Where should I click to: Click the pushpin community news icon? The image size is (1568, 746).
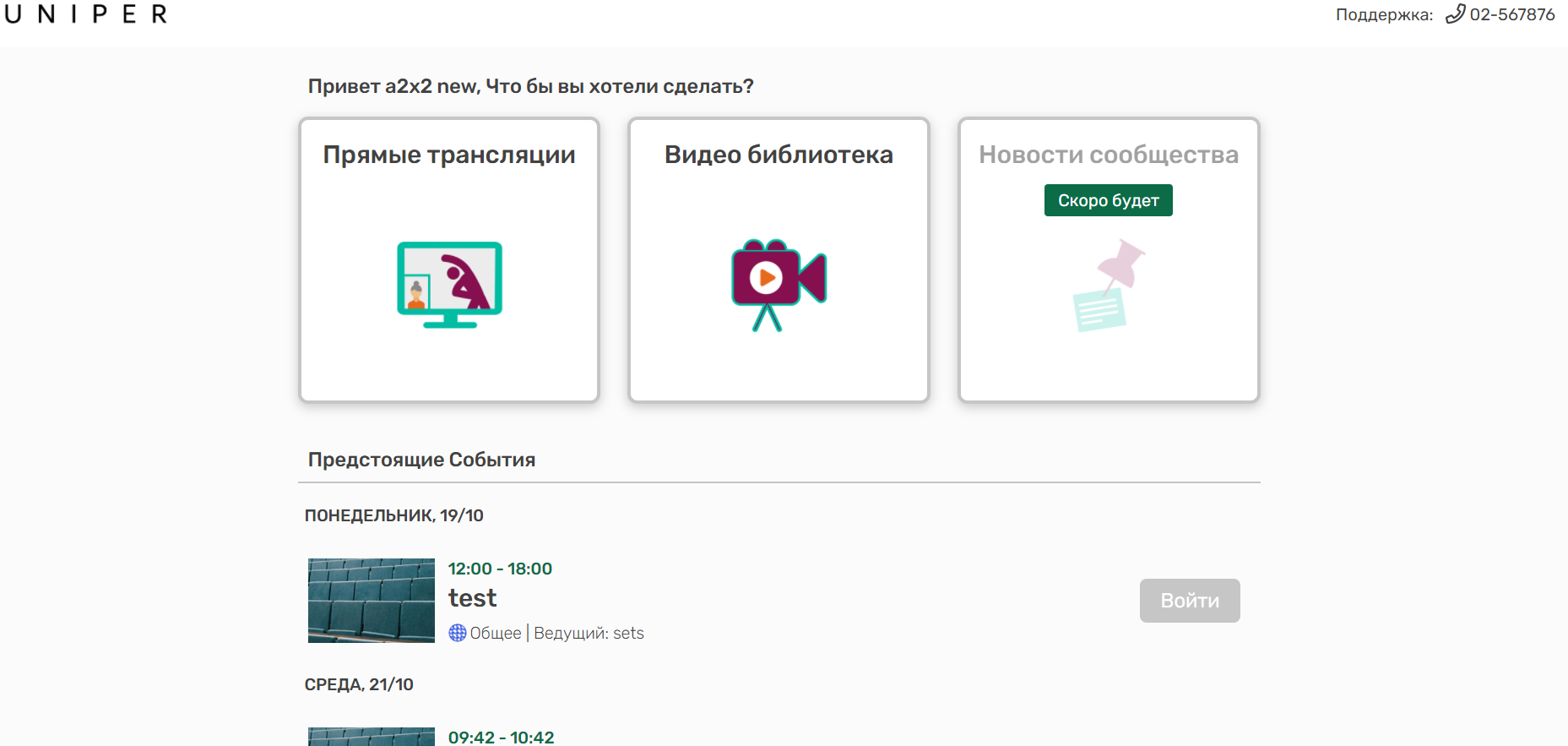(1108, 286)
